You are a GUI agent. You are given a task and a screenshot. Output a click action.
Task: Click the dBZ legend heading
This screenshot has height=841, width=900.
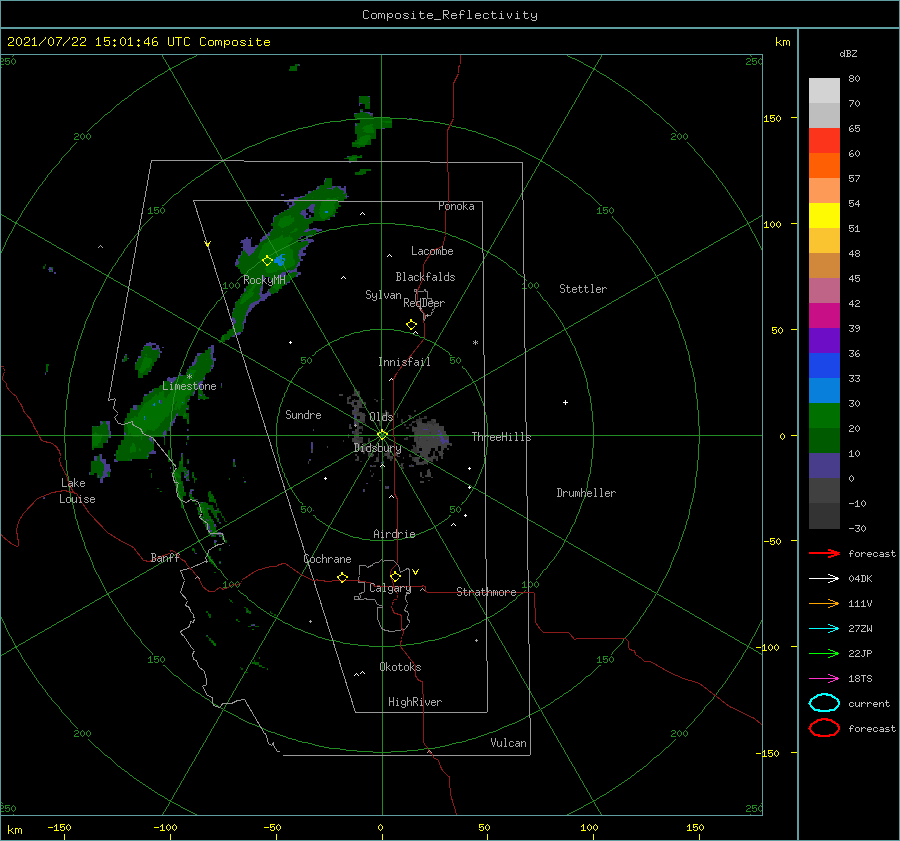(x=848, y=53)
